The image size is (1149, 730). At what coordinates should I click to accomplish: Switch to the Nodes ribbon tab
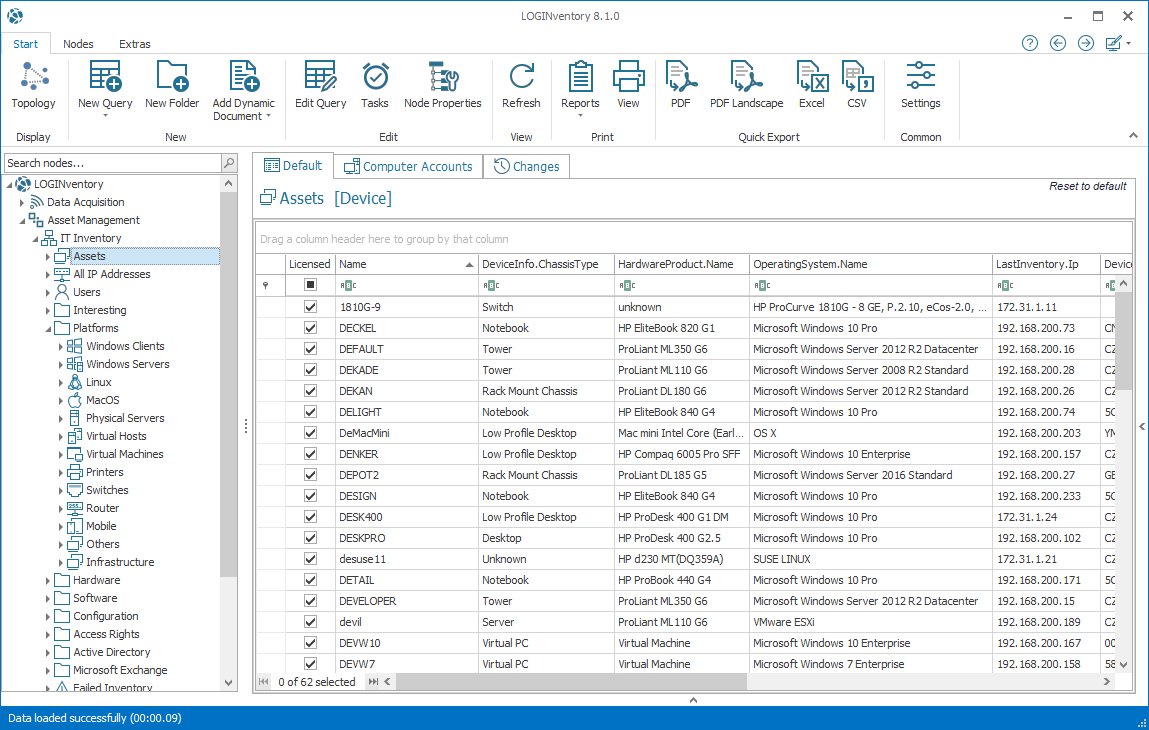click(78, 44)
